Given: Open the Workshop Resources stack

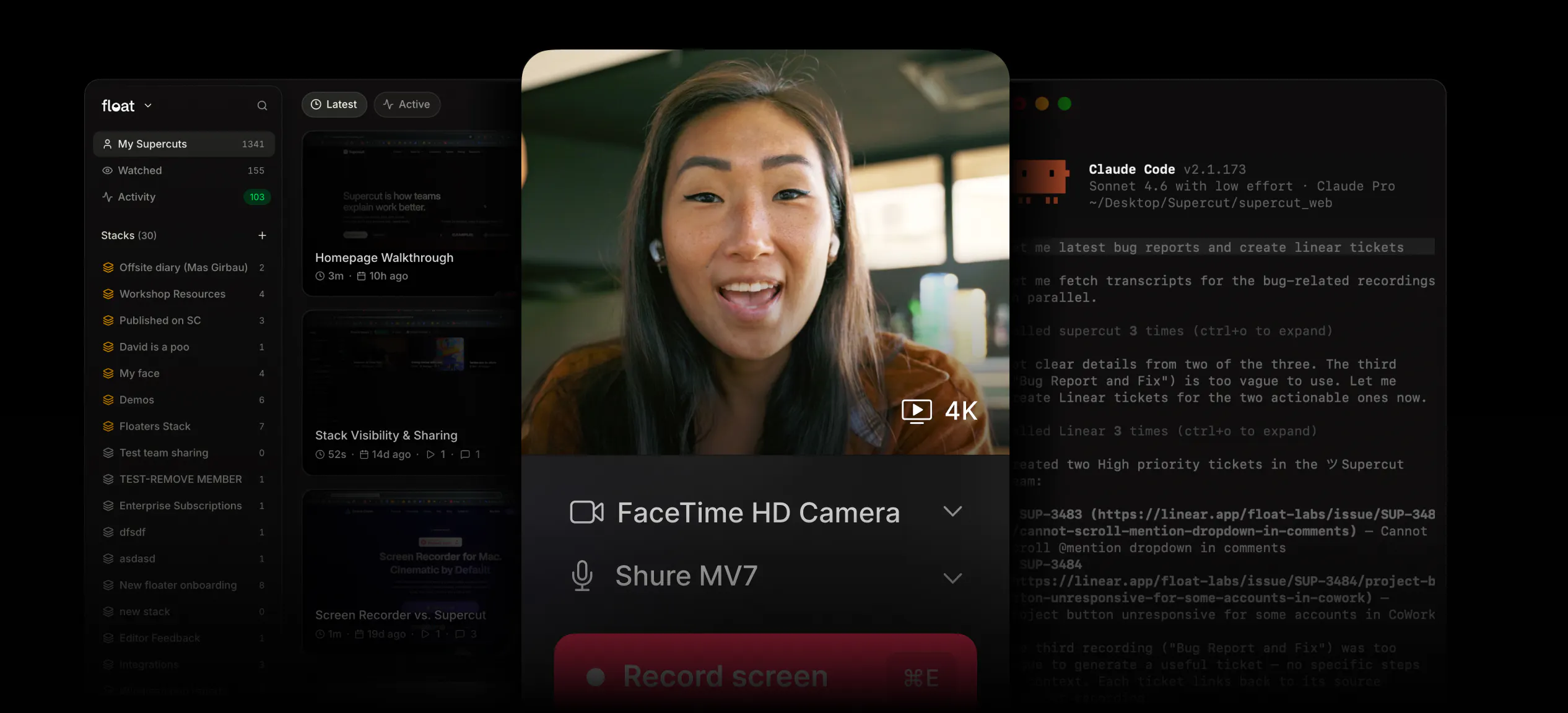Looking at the screenshot, I should coord(184,294).
